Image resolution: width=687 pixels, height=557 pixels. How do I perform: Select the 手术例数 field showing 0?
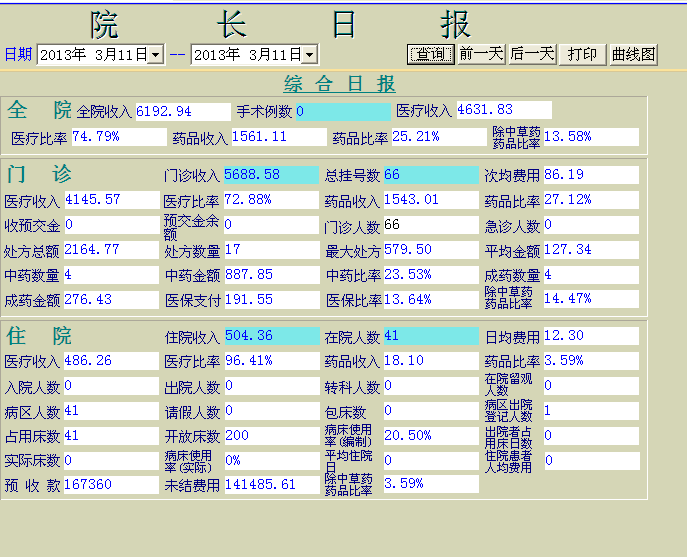(x=344, y=111)
